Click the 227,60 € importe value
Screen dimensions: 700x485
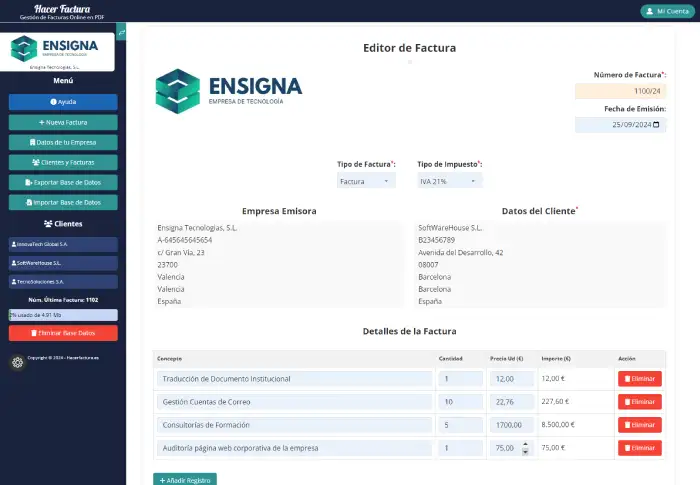pos(555,401)
